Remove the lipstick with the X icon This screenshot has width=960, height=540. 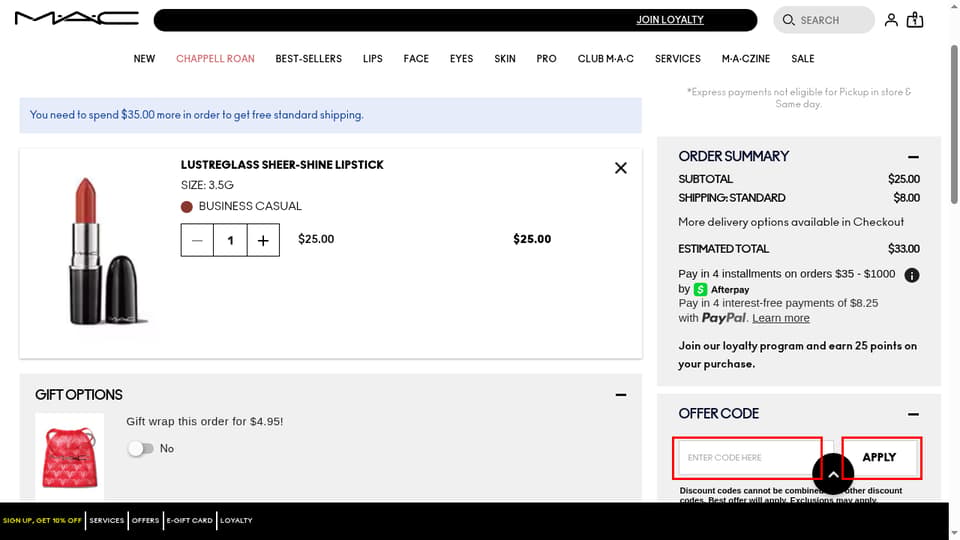pos(620,168)
